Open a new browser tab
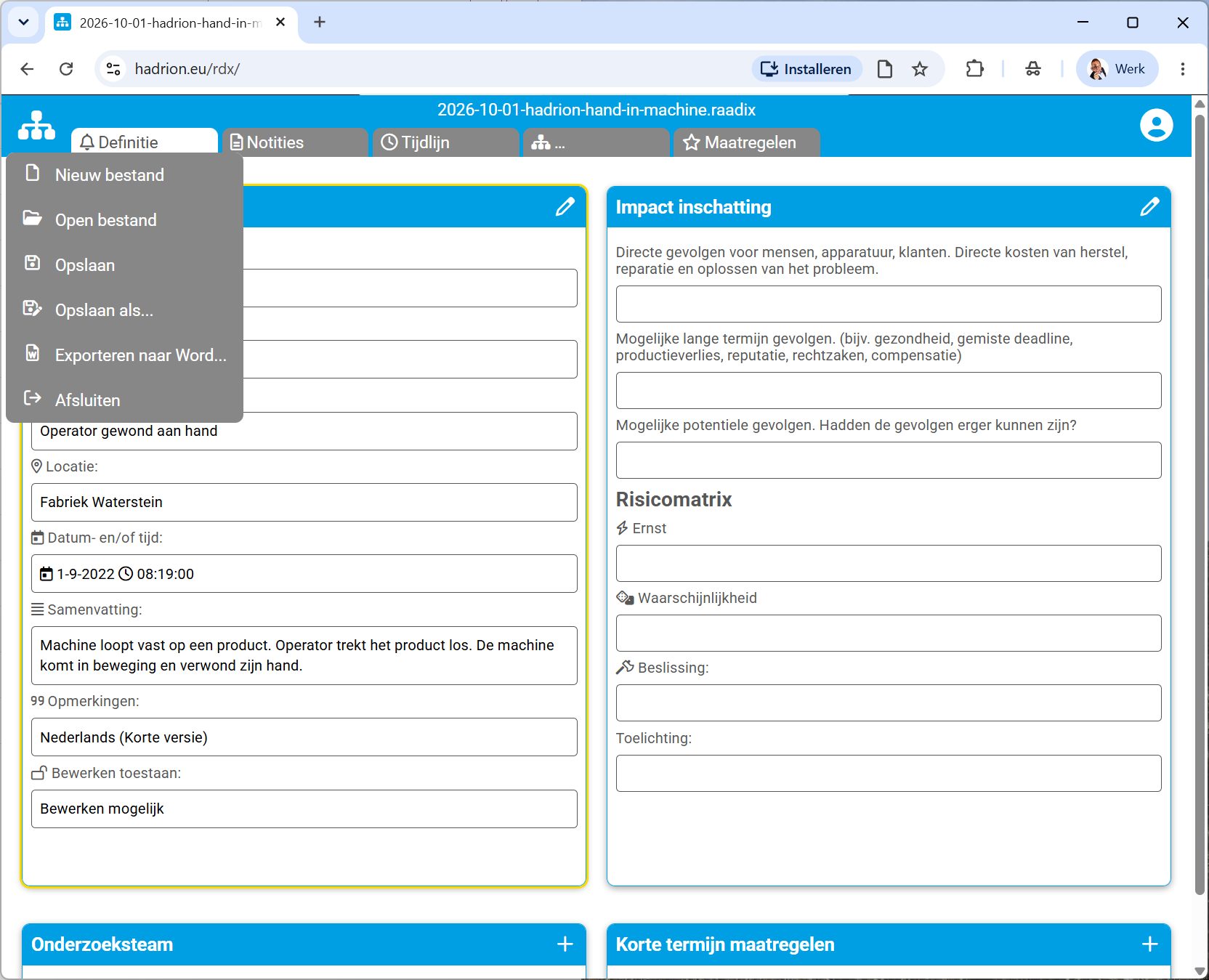1209x980 pixels. [319, 23]
